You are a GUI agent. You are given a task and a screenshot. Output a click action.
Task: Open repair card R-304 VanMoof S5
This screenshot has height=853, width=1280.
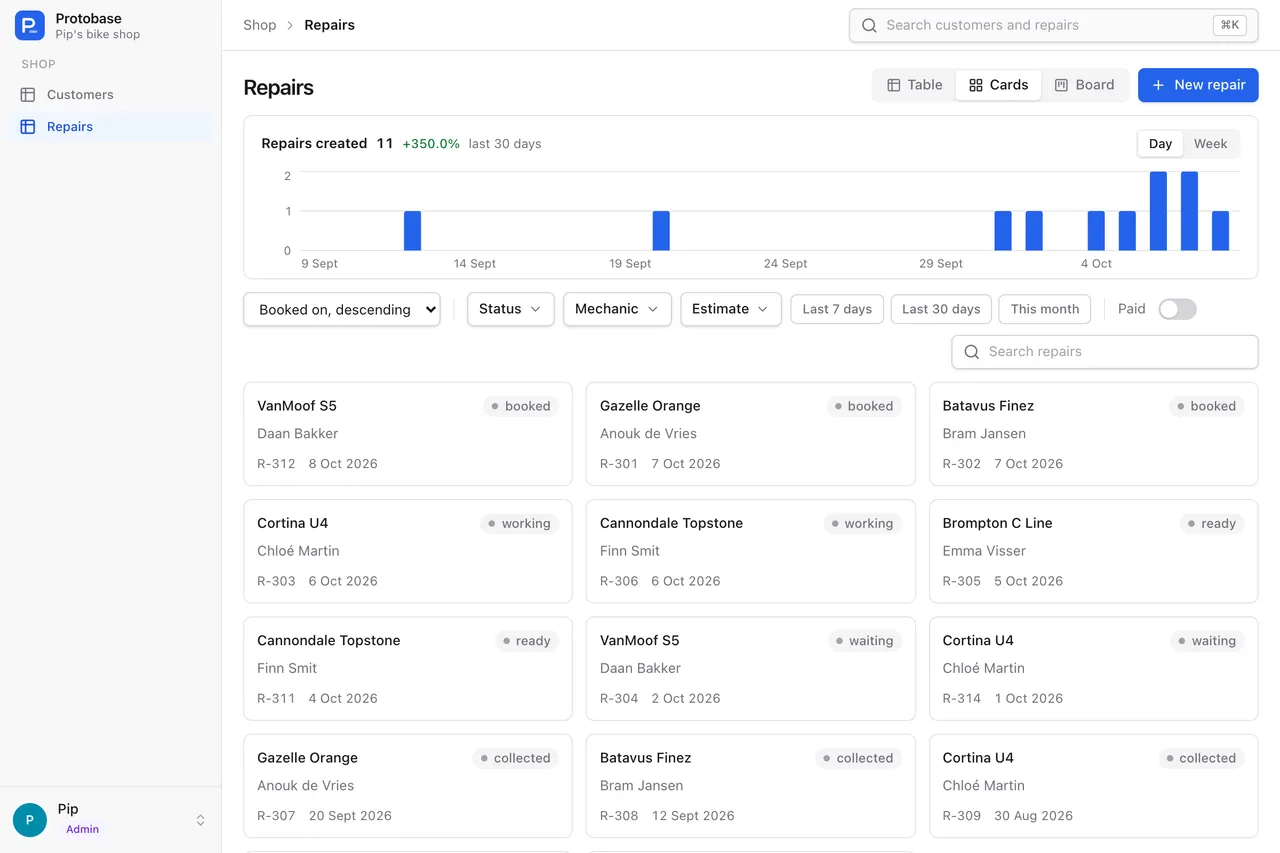click(x=750, y=669)
